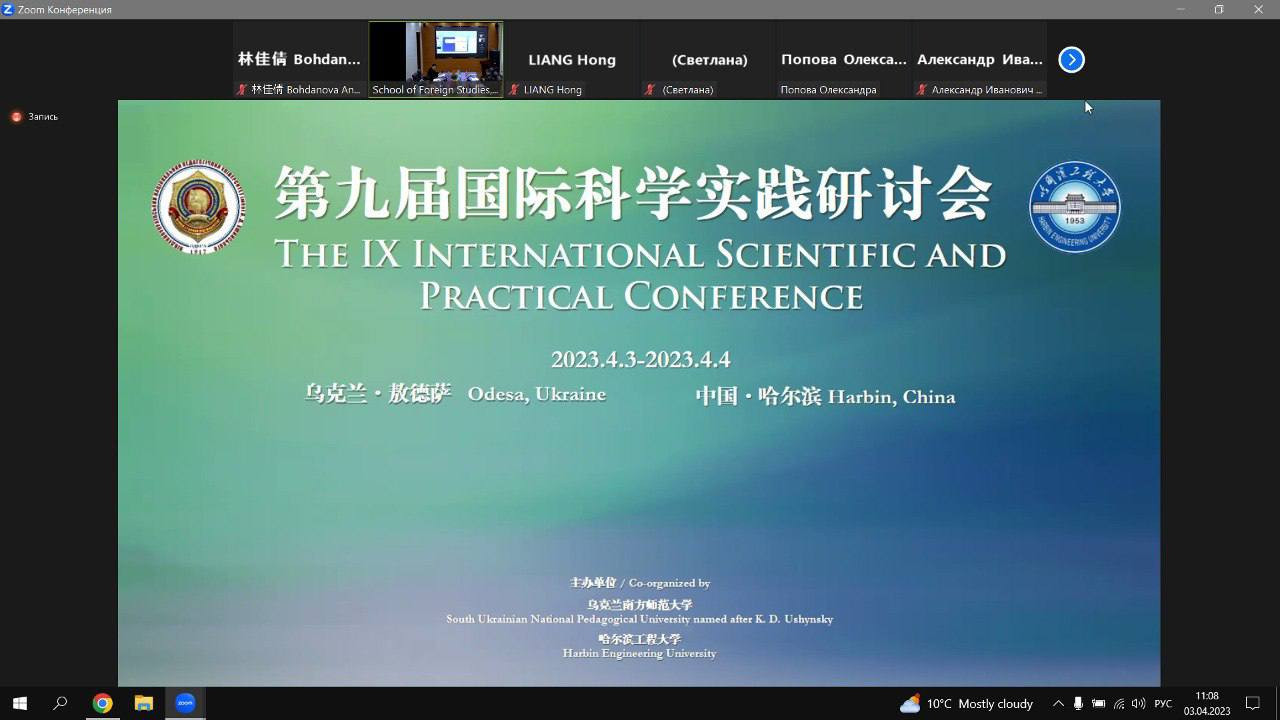Click the microphone icon in the system tray
Image resolution: width=1280 pixels, height=720 pixels.
tap(1078, 704)
